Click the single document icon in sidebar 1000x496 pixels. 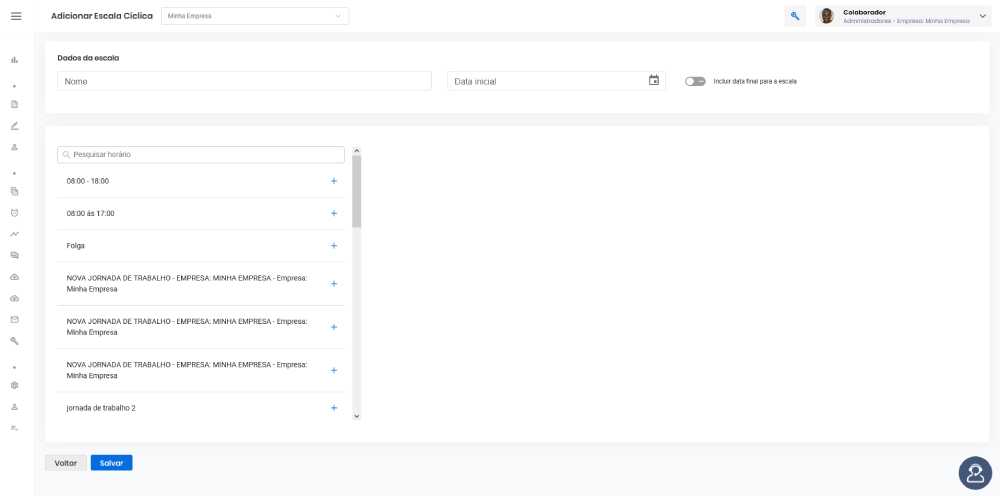[15, 104]
